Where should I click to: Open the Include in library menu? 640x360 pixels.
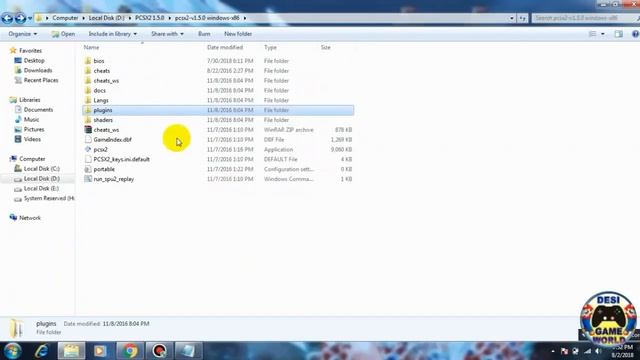tap(113, 34)
